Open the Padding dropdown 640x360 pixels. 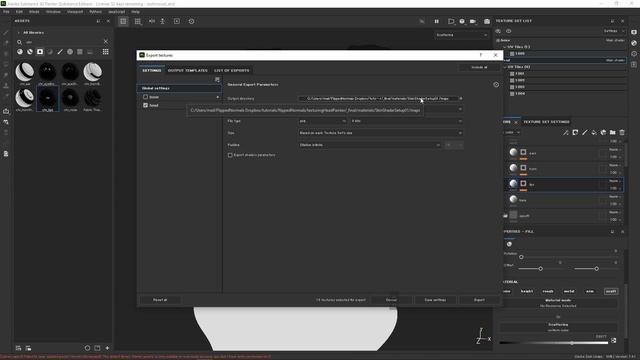pos(369,145)
